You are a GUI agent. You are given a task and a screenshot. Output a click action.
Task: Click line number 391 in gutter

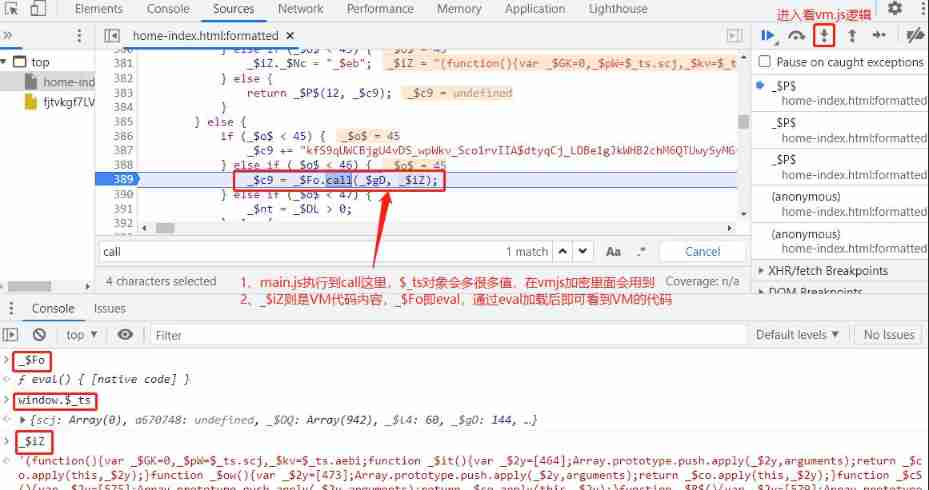tap(123, 209)
